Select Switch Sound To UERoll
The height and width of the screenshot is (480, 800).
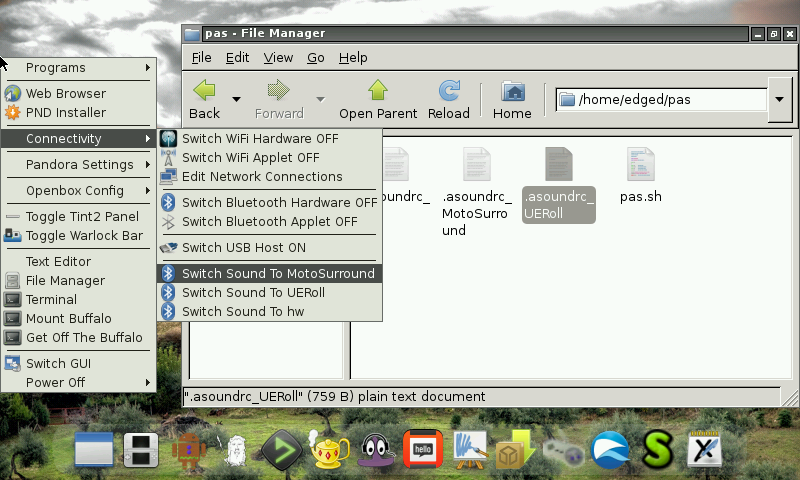[253, 292]
